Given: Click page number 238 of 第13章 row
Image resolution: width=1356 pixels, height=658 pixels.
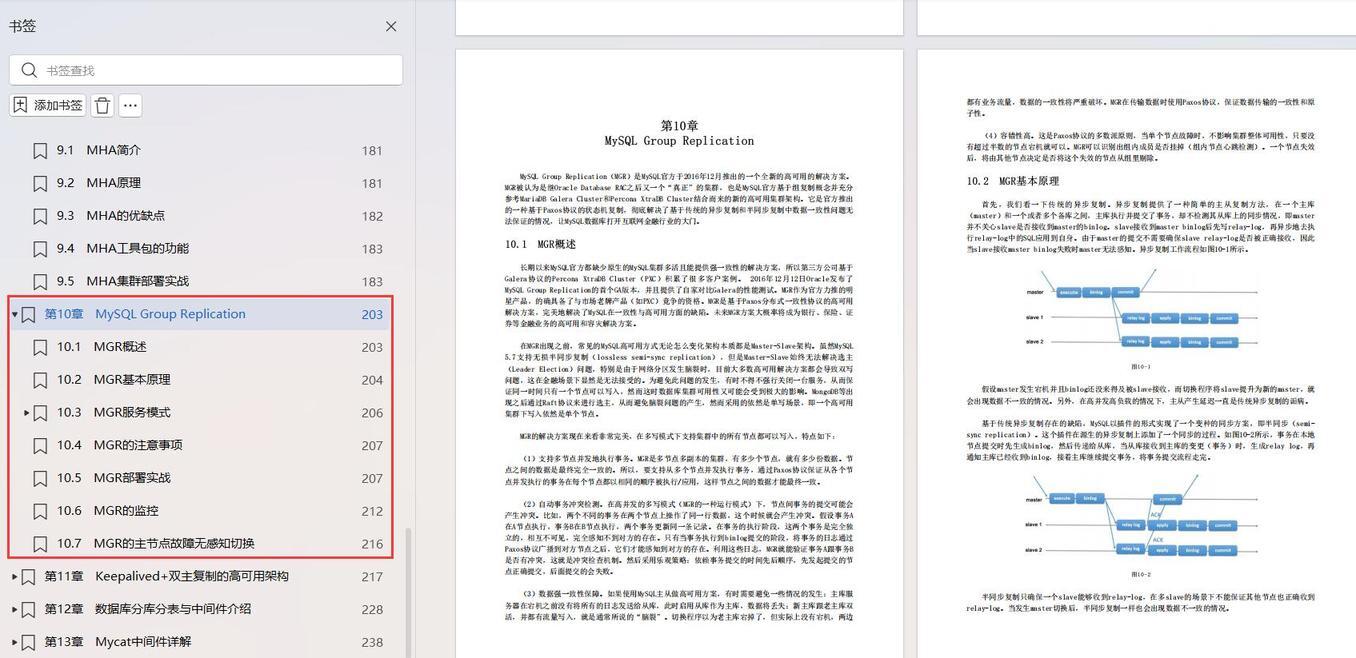Looking at the screenshot, I should point(372,642).
